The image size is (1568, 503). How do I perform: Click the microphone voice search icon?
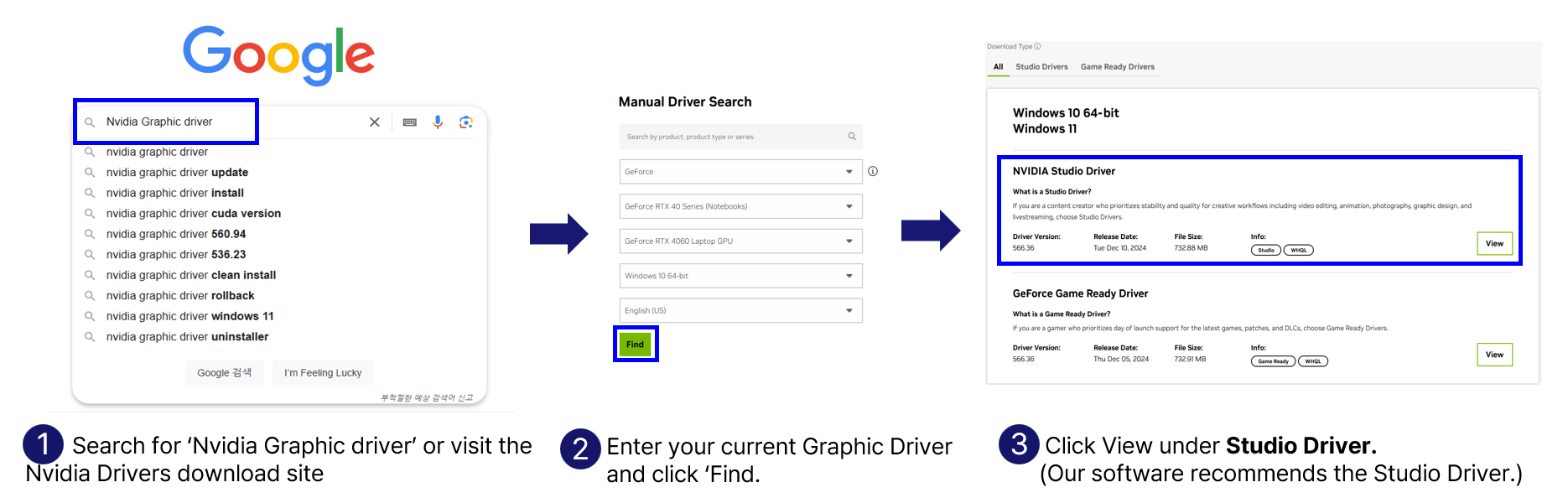438,122
